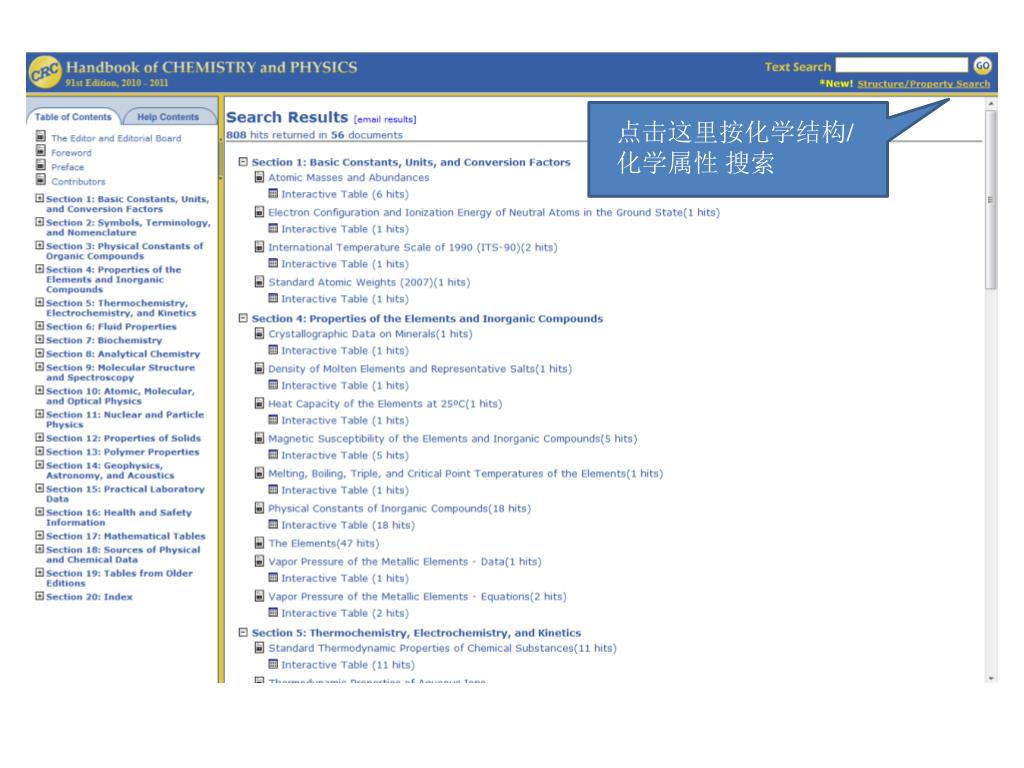Expand Section 3: Physical Constants of Organic Compounds
The image size is (1024, 768).
coord(40,246)
